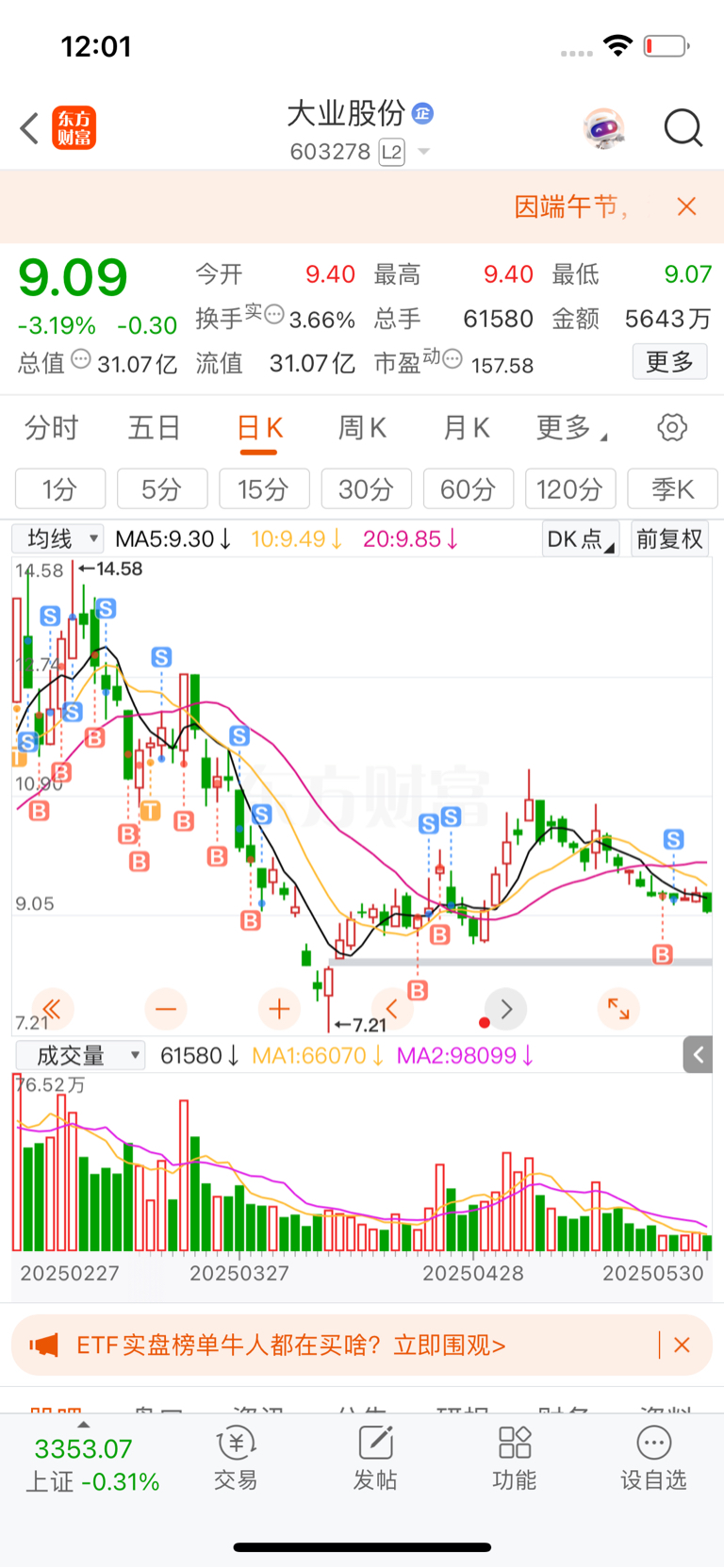Open the 东方财富 home logo
This screenshot has width=724, height=1568.
74,128
